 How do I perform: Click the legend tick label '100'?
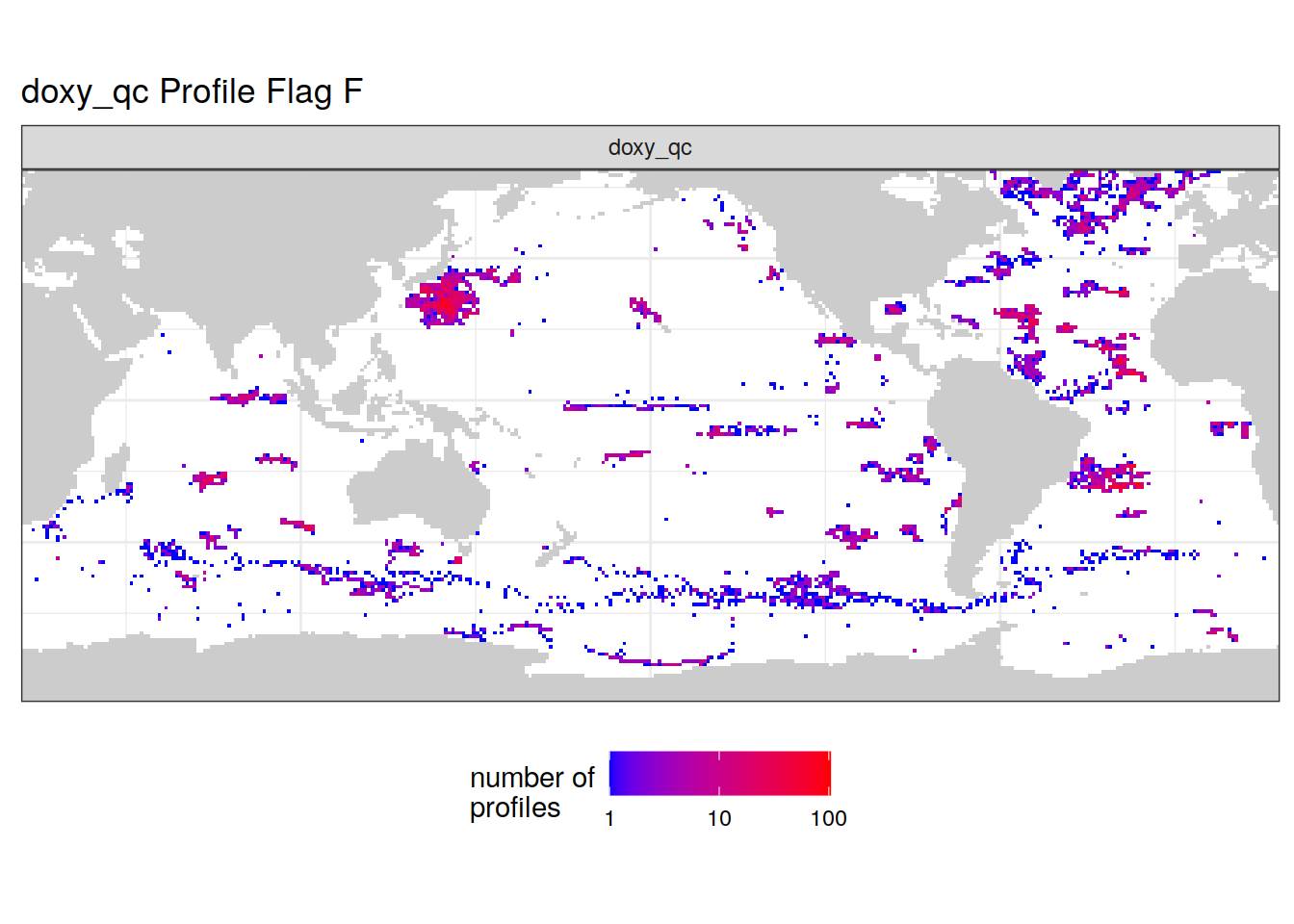click(828, 818)
